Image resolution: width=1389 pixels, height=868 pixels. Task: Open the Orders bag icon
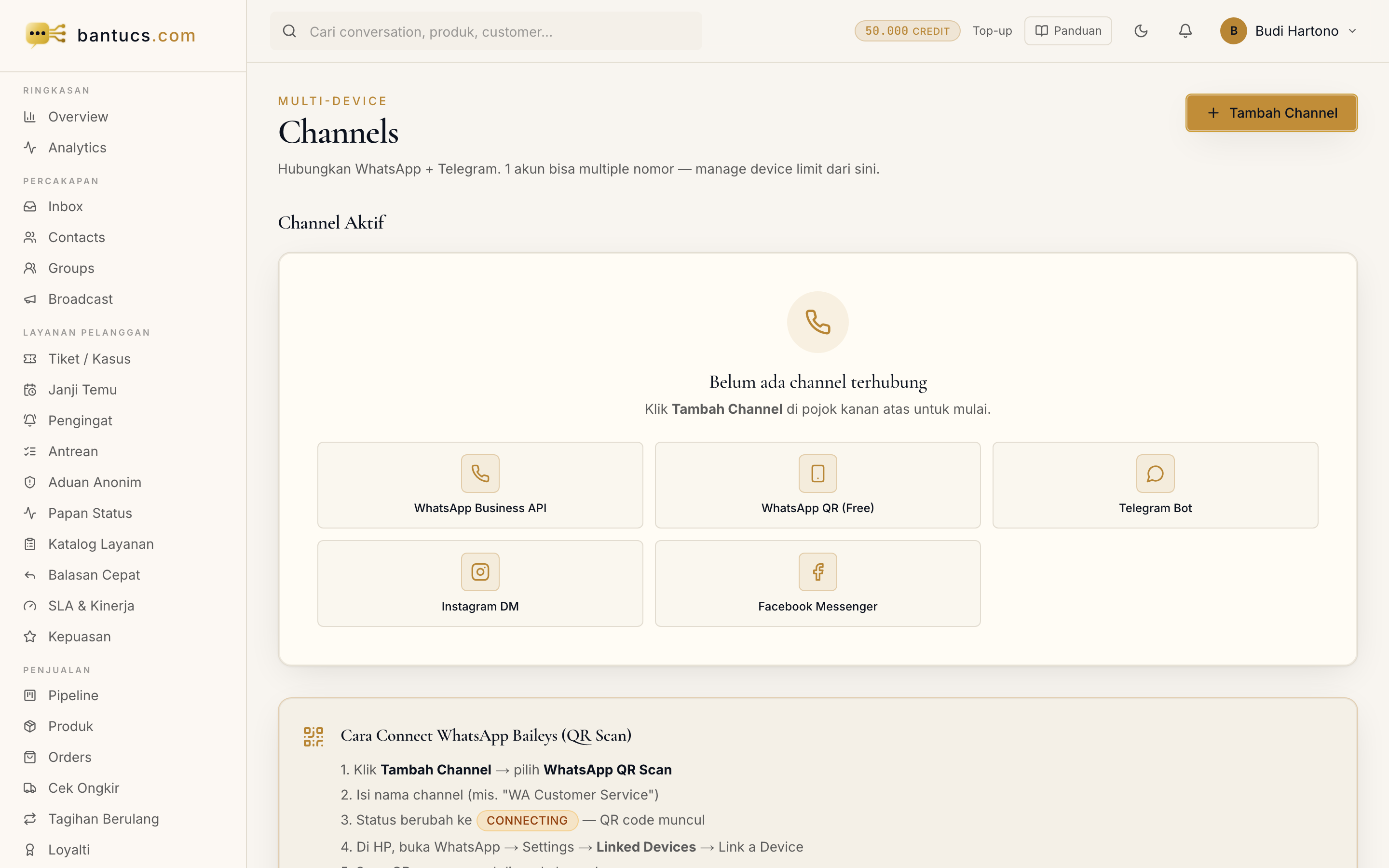[30, 757]
